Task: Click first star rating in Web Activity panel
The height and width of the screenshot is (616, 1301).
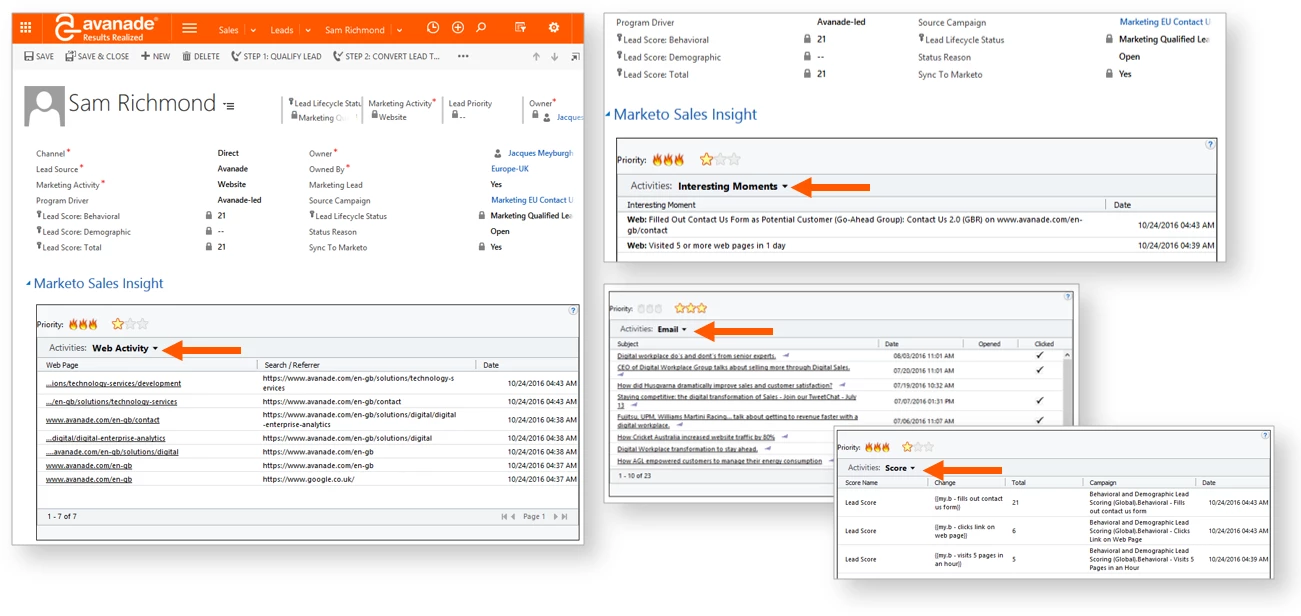Action: pyautogui.click(x=118, y=324)
